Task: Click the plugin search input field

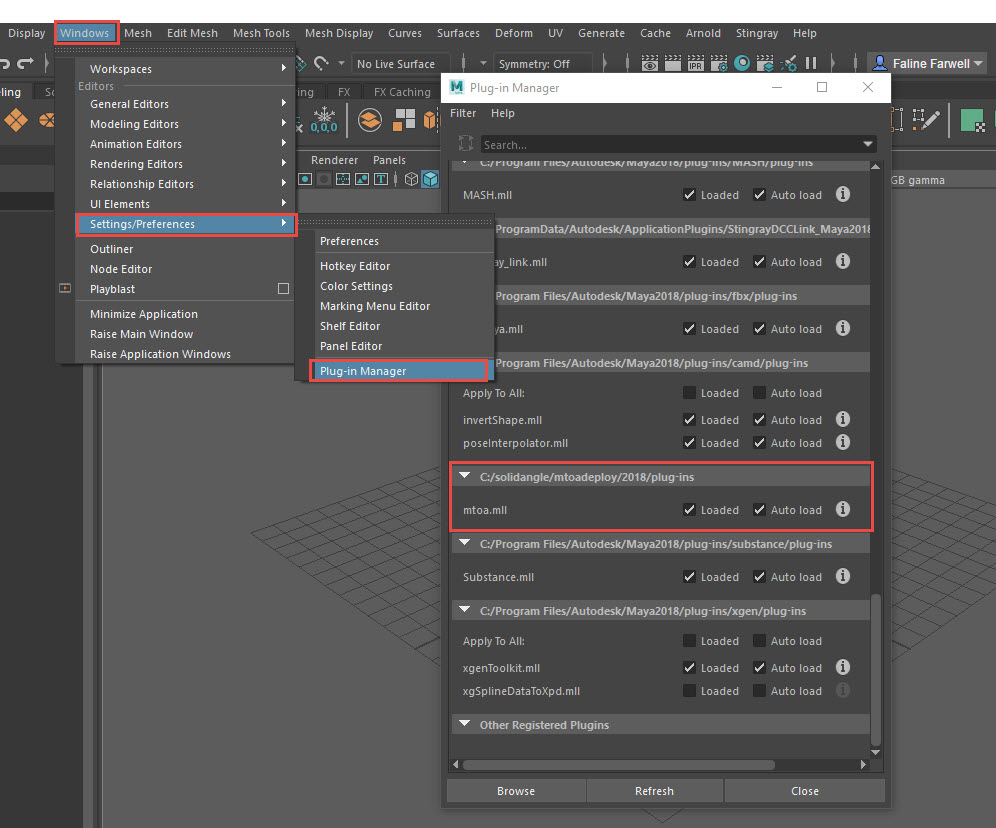Action: click(670, 144)
